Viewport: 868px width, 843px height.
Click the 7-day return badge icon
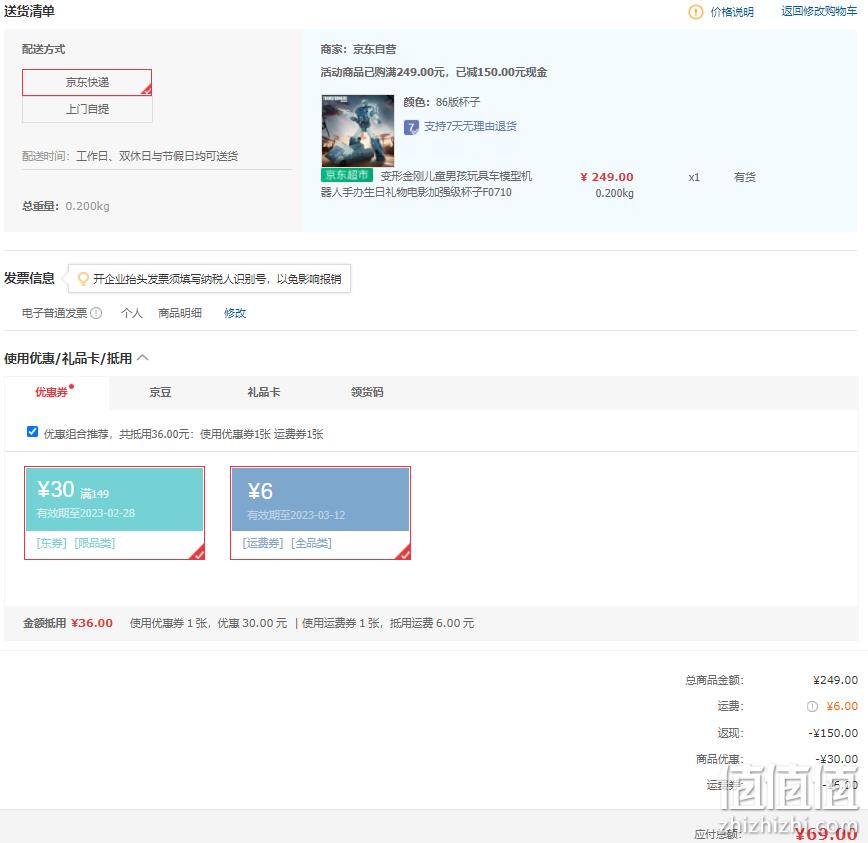411,127
